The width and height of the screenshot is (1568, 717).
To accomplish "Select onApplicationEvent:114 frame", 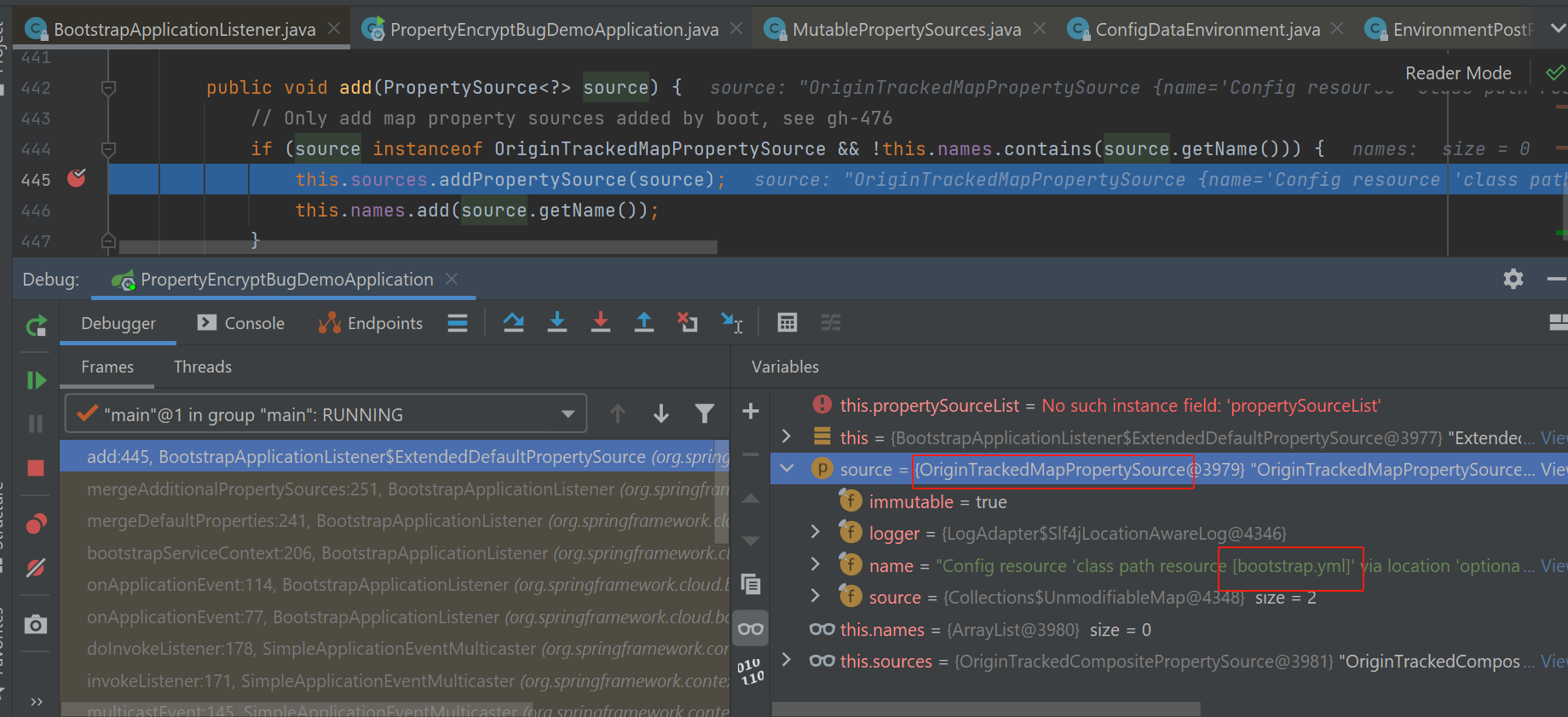I will (395, 585).
